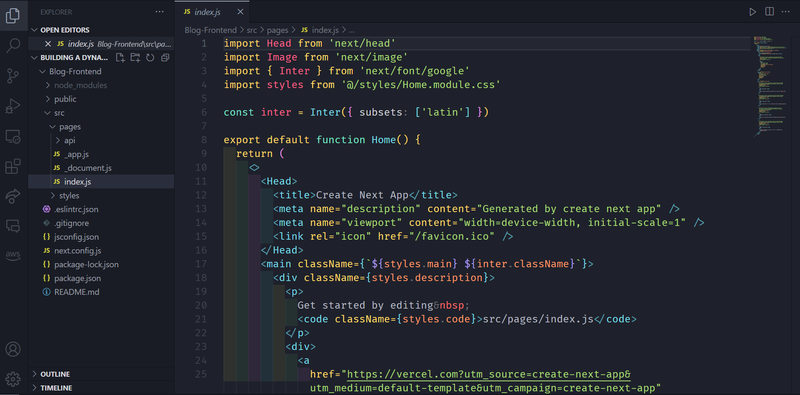Open the Extensions view icon

(13, 166)
